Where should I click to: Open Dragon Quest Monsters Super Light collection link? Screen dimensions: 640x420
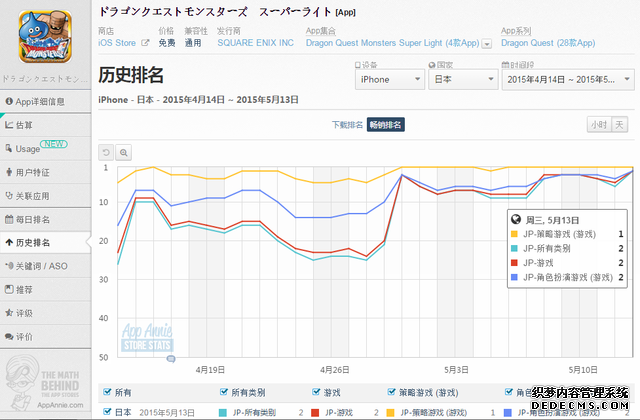point(393,42)
